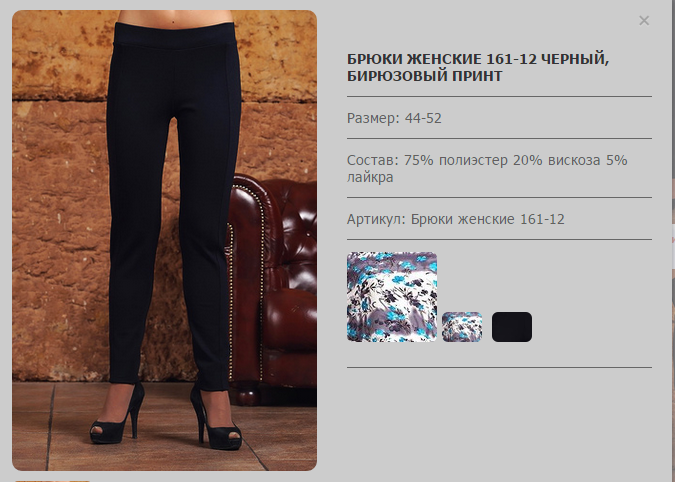This screenshot has height=482, width=675.
Task: Close the product popup with the X
Action: click(644, 20)
